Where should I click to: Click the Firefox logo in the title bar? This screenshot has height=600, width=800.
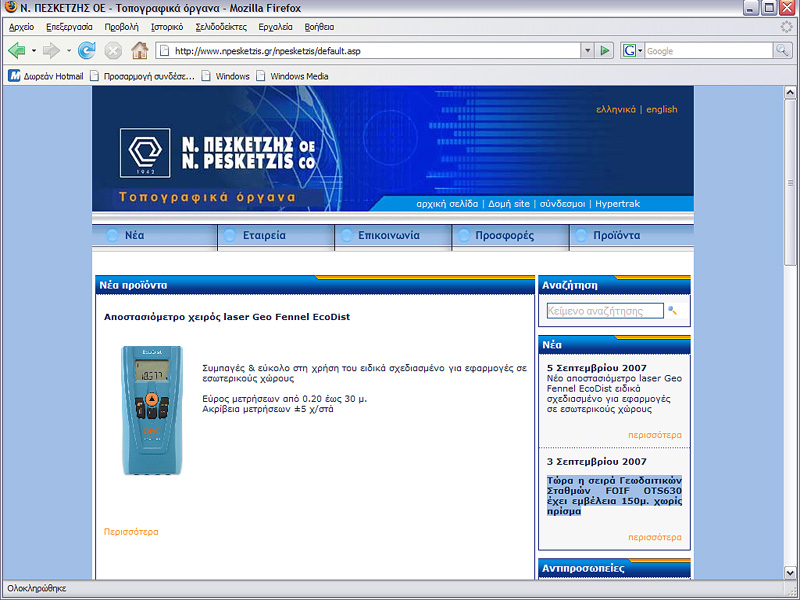tap(10, 8)
